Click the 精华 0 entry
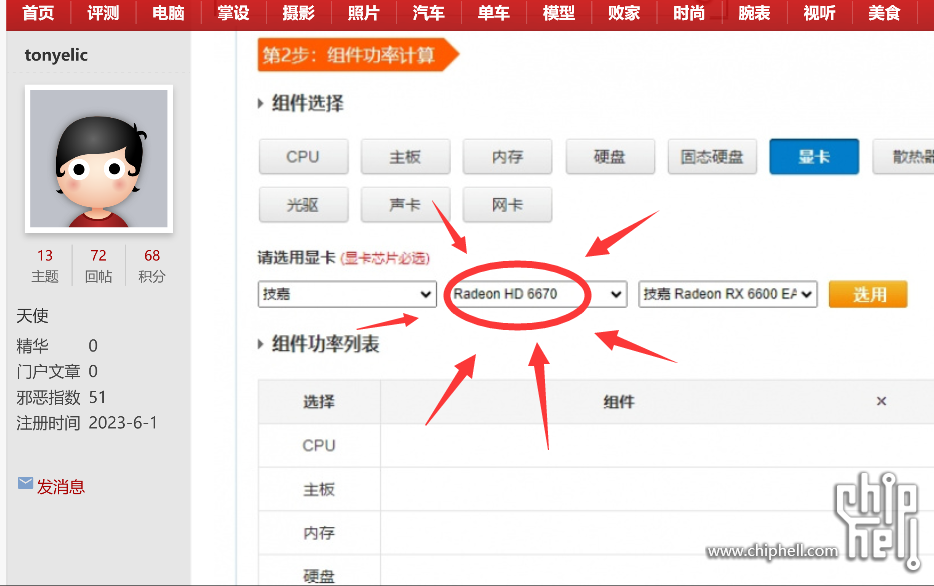 57,346
